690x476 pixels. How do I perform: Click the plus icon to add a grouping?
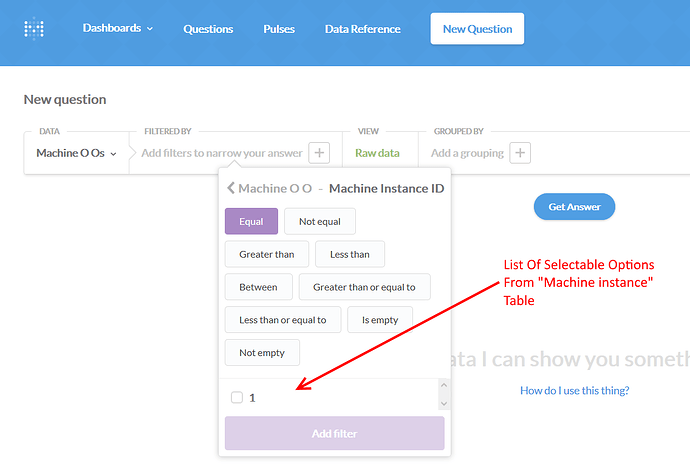[520, 153]
